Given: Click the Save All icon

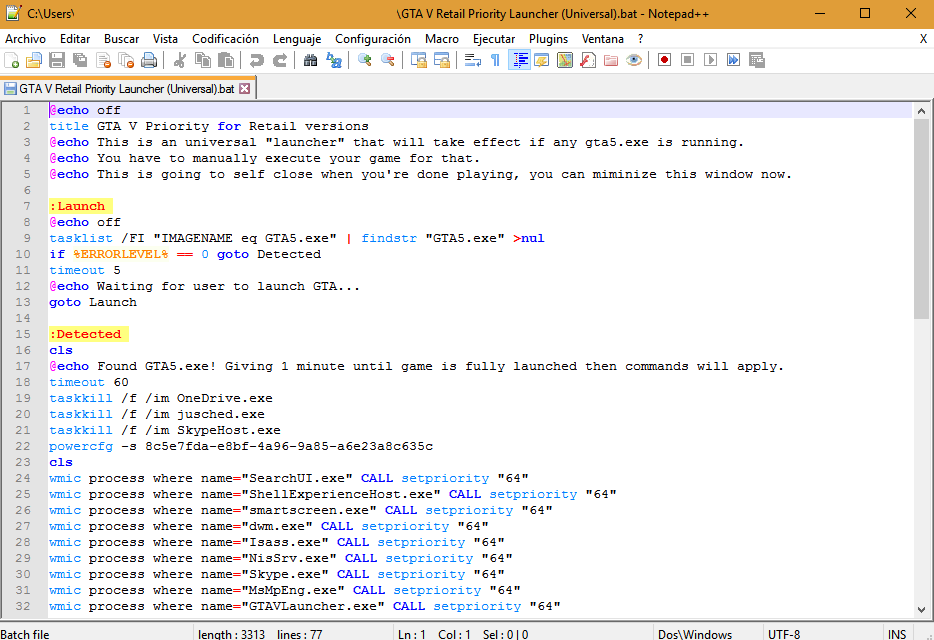Looking at the screenshot, I should [80, 60].
